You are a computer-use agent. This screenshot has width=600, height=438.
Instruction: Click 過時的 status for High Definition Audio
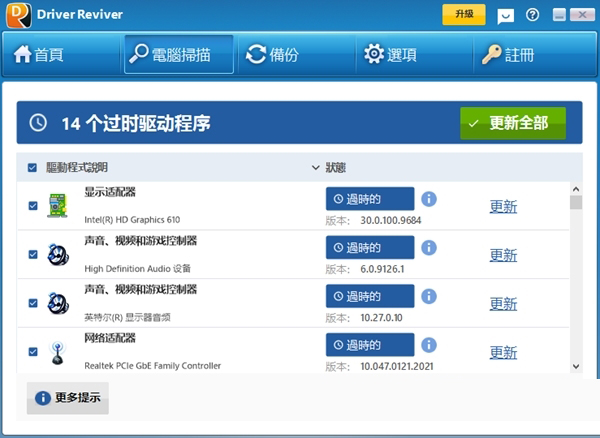click(x=370, y=247)
